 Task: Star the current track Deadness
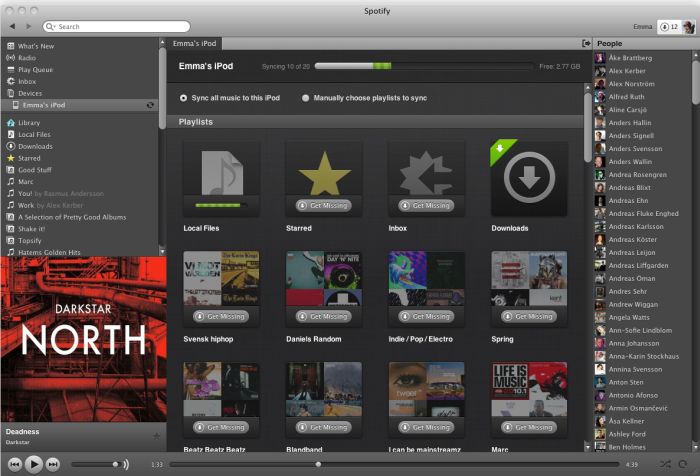tap(155, 436)
